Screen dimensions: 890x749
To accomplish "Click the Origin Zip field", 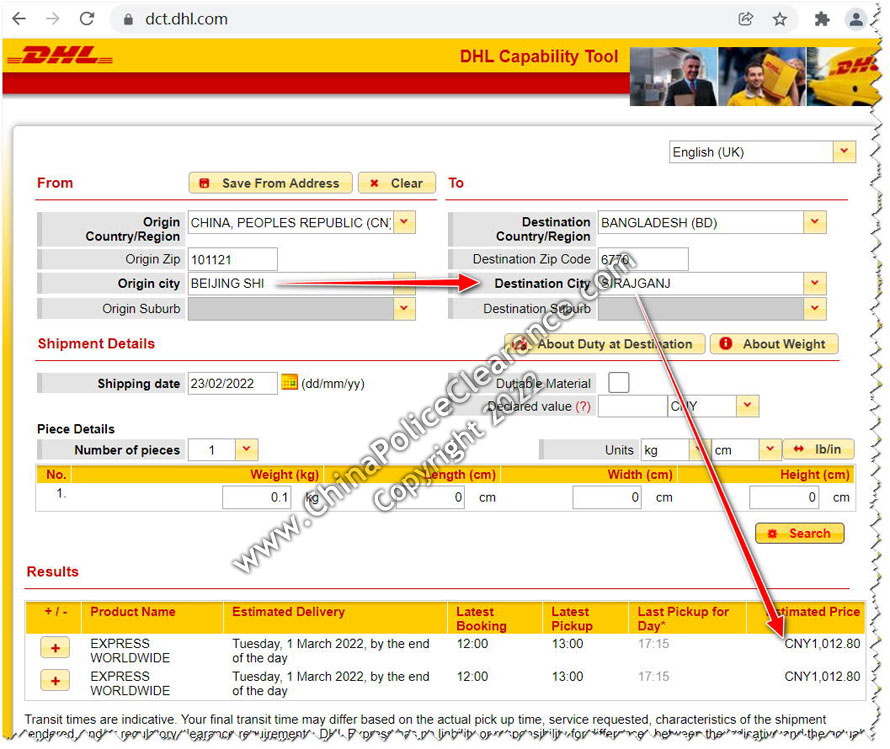I will (x=233, y=259).
